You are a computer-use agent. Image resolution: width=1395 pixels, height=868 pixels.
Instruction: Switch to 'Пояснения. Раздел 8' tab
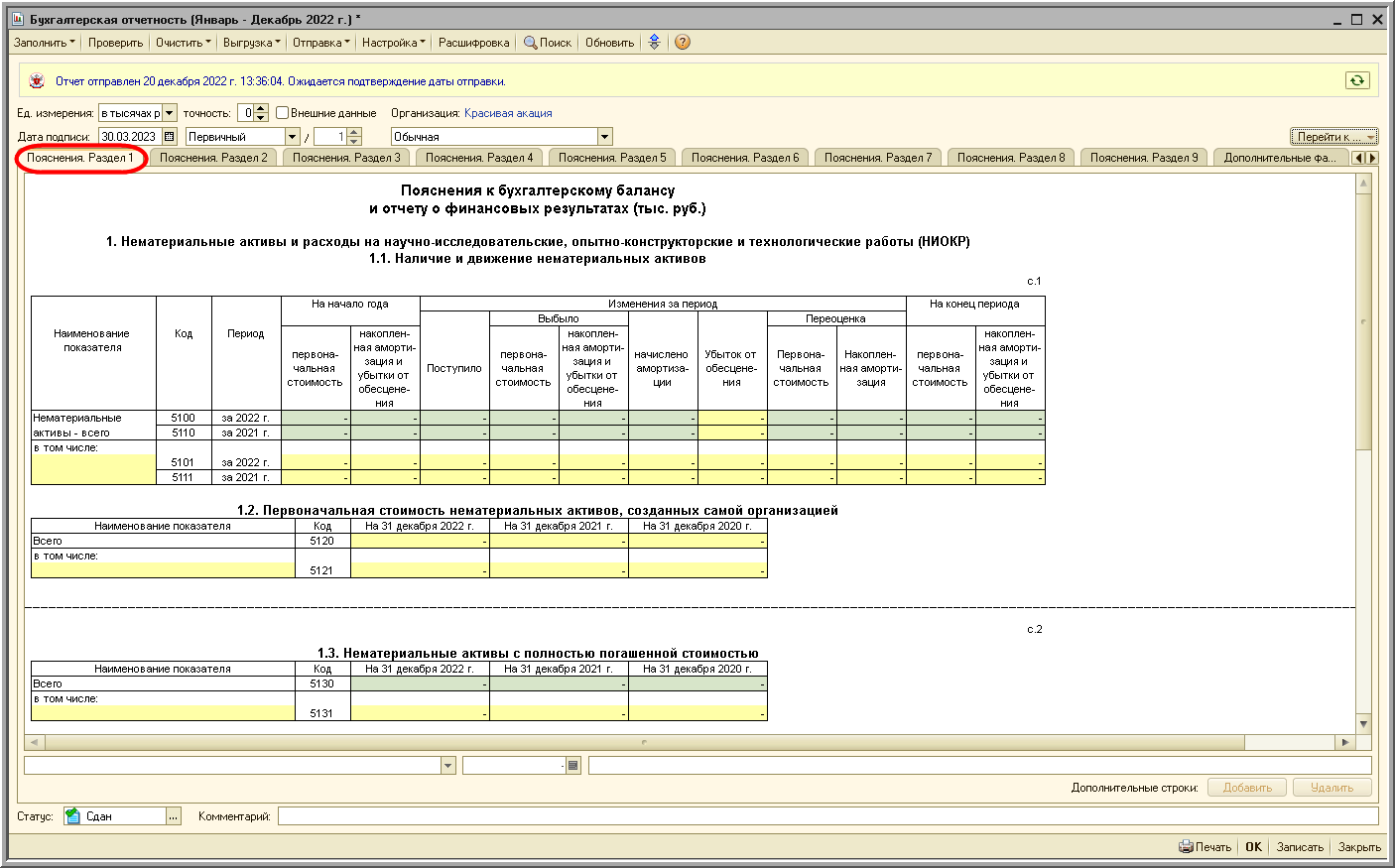pos(1011,158)
